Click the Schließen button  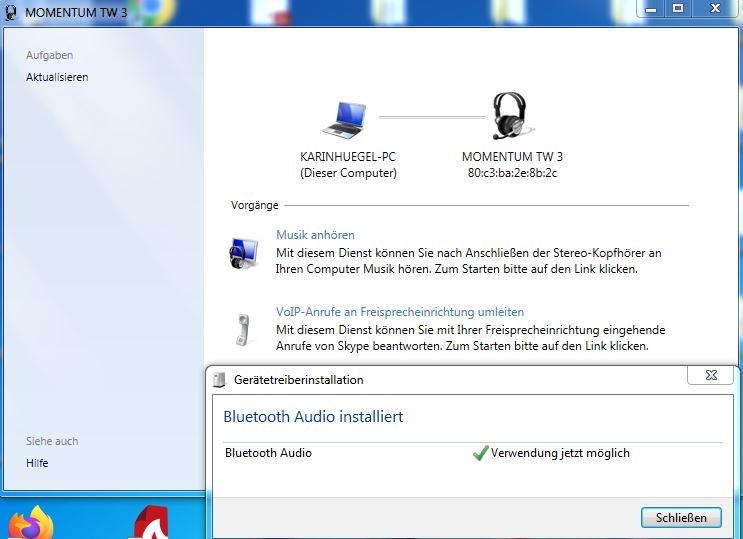click(681, 518)
